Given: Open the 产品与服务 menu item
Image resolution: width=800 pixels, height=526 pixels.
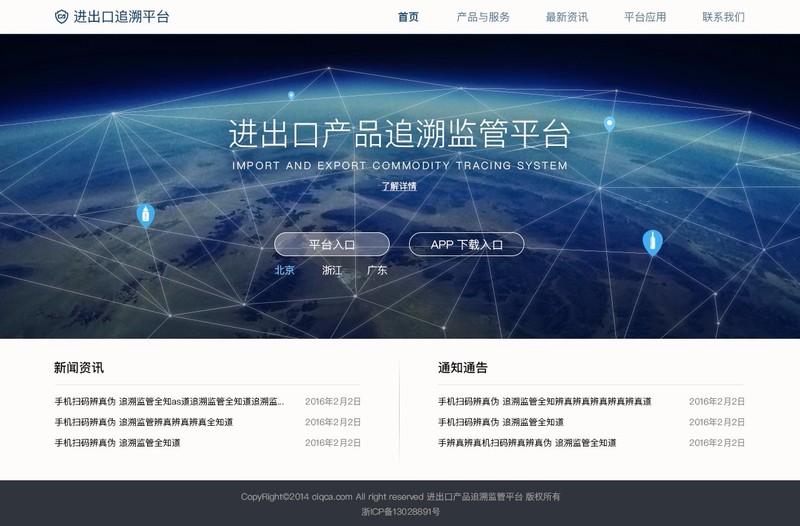Looking at the screenshot, I should [x=483, y=17].
